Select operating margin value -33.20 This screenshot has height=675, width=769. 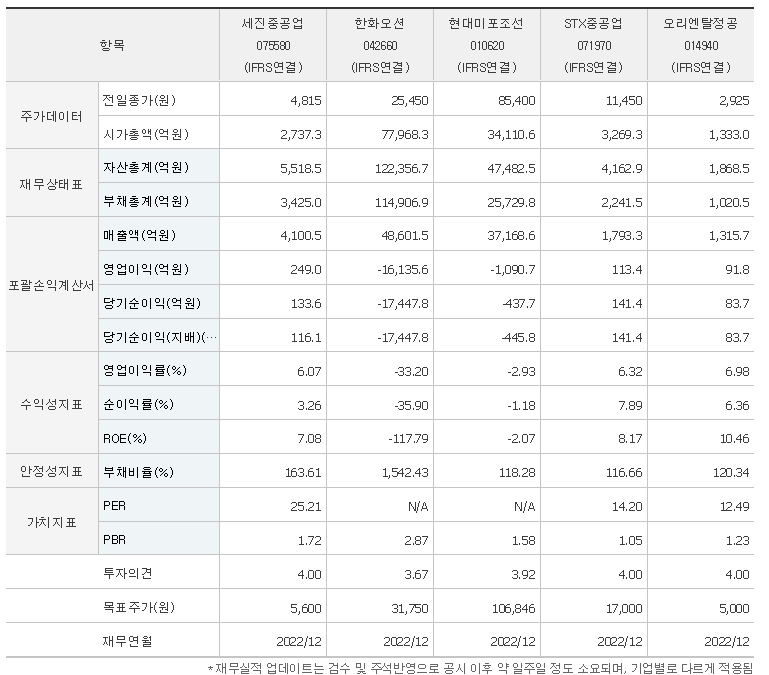(411, 371)
